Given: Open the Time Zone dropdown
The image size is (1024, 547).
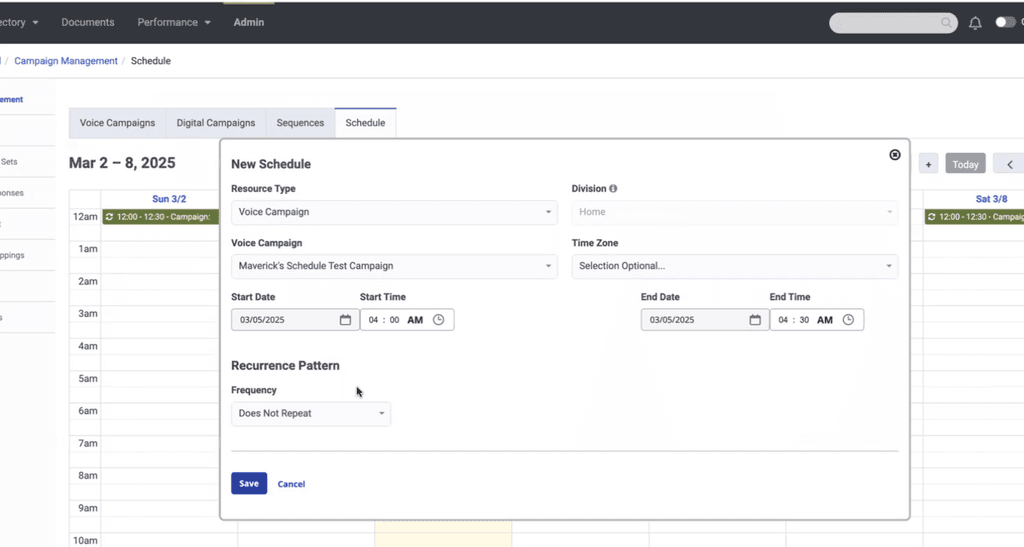Looking at the screenshot, I should 734,266.
